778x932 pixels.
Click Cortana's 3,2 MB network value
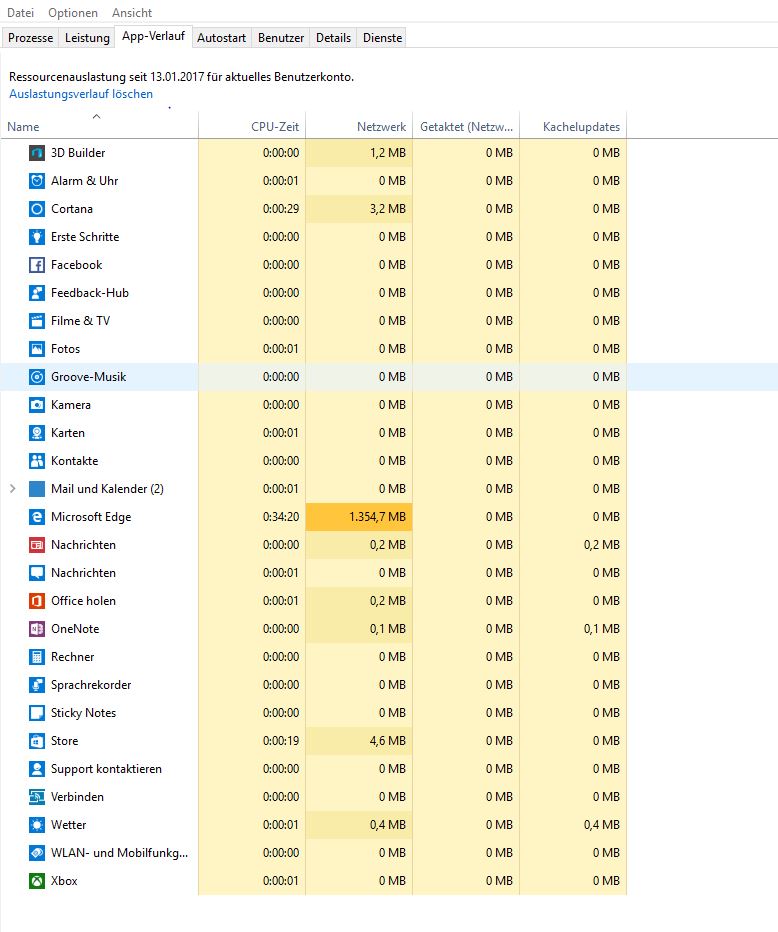pos(388,209)
